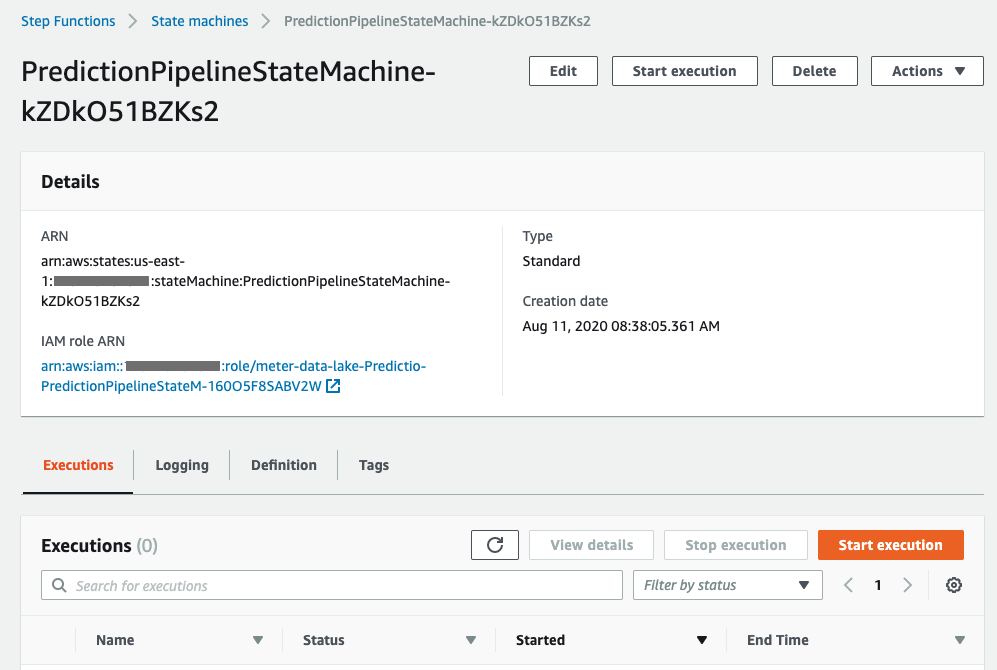Click the End Time column header
997x670 pixels.
[x=778, y=640]
